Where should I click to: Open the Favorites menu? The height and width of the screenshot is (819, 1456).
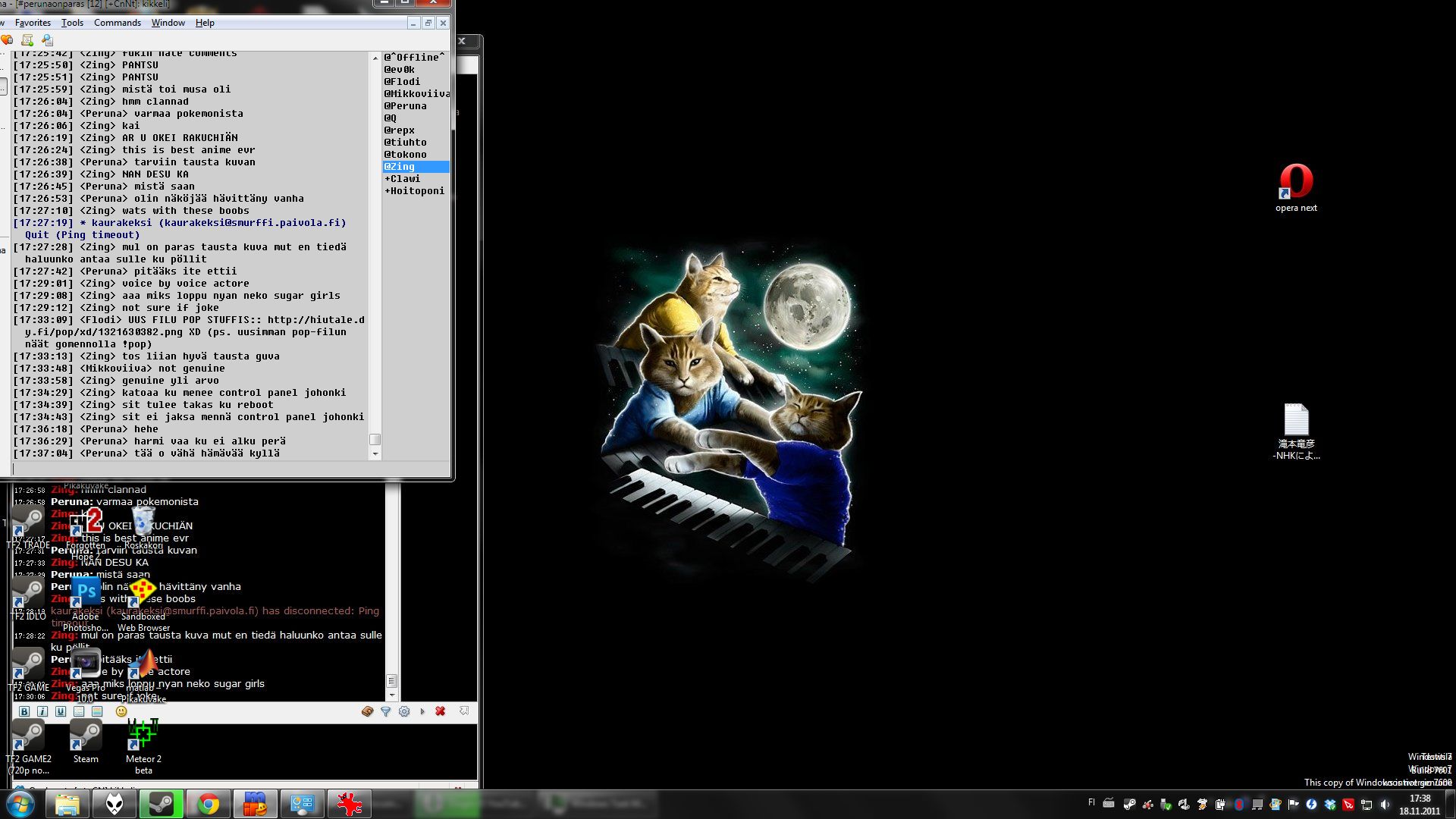click(33, 23)
